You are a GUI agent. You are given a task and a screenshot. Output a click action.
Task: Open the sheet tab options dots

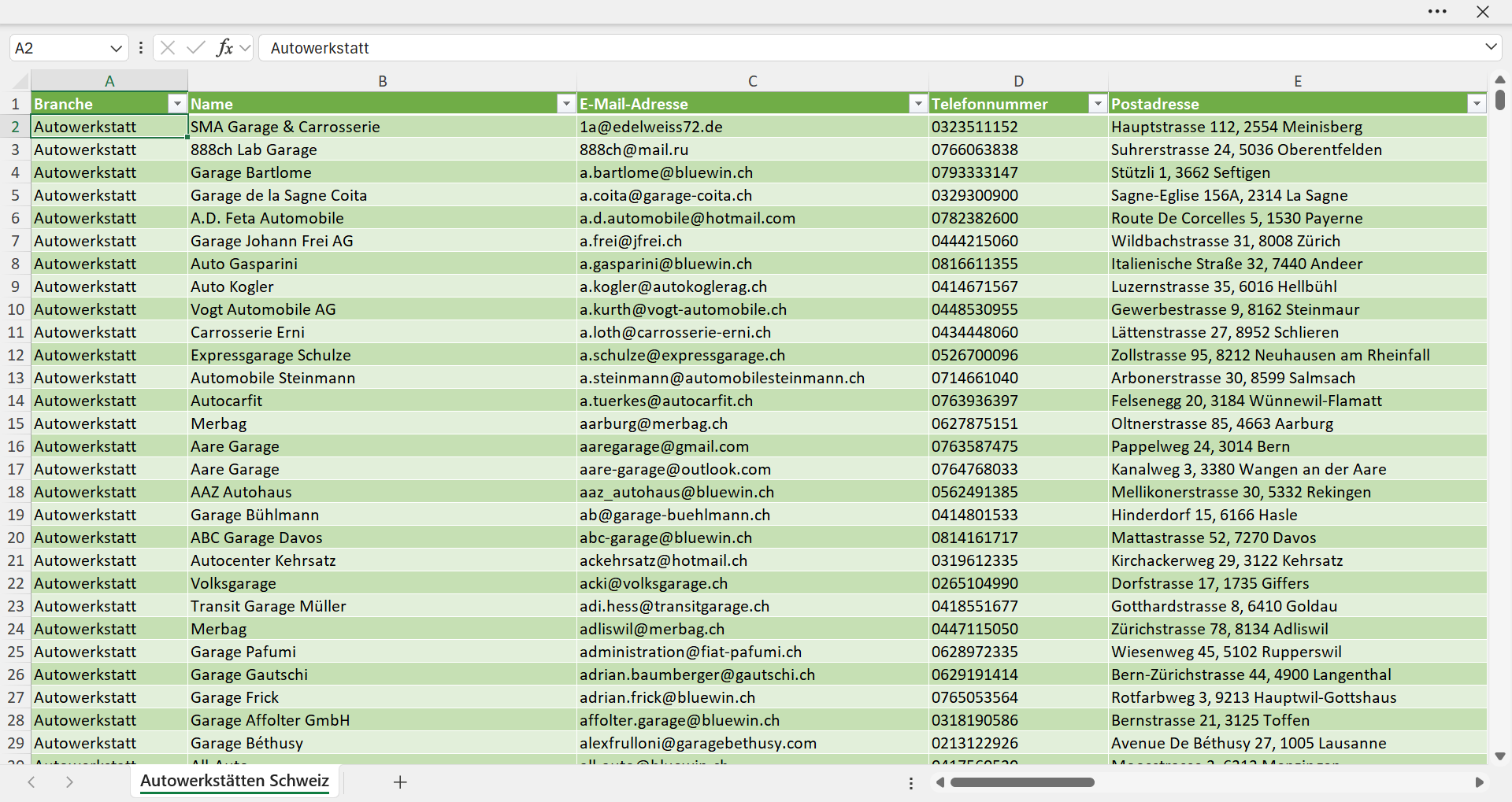[x=911, y=783]
